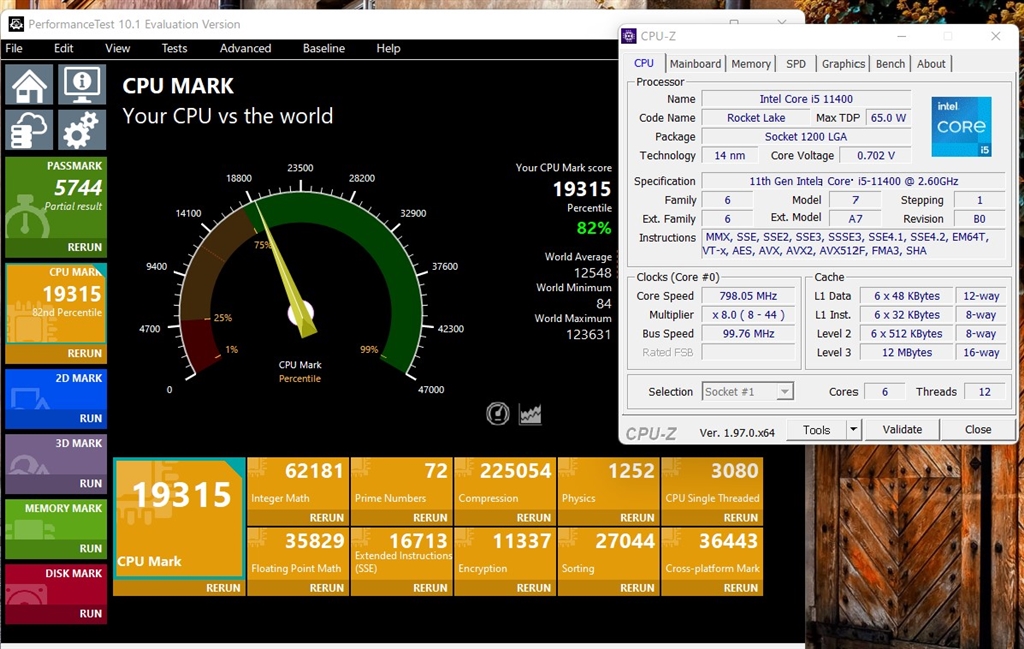The height and width of the screenshot is (649, 1024).
Task: Click the Specification field in CPU-Z
Action: pyautogui.click(x=853, y=181)
